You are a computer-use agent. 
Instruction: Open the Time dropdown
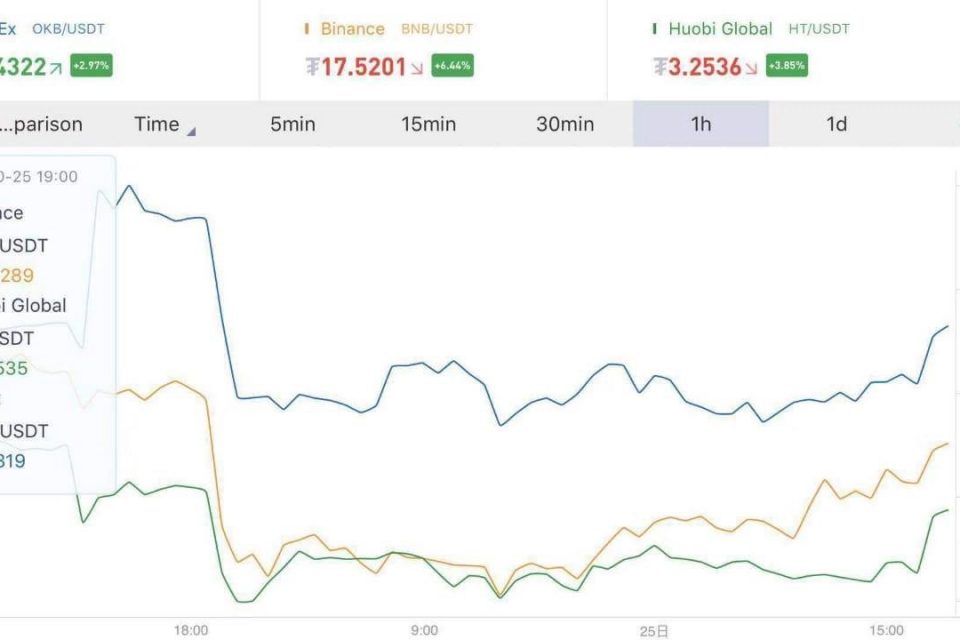pyautogui.click(x=164, y=124)
